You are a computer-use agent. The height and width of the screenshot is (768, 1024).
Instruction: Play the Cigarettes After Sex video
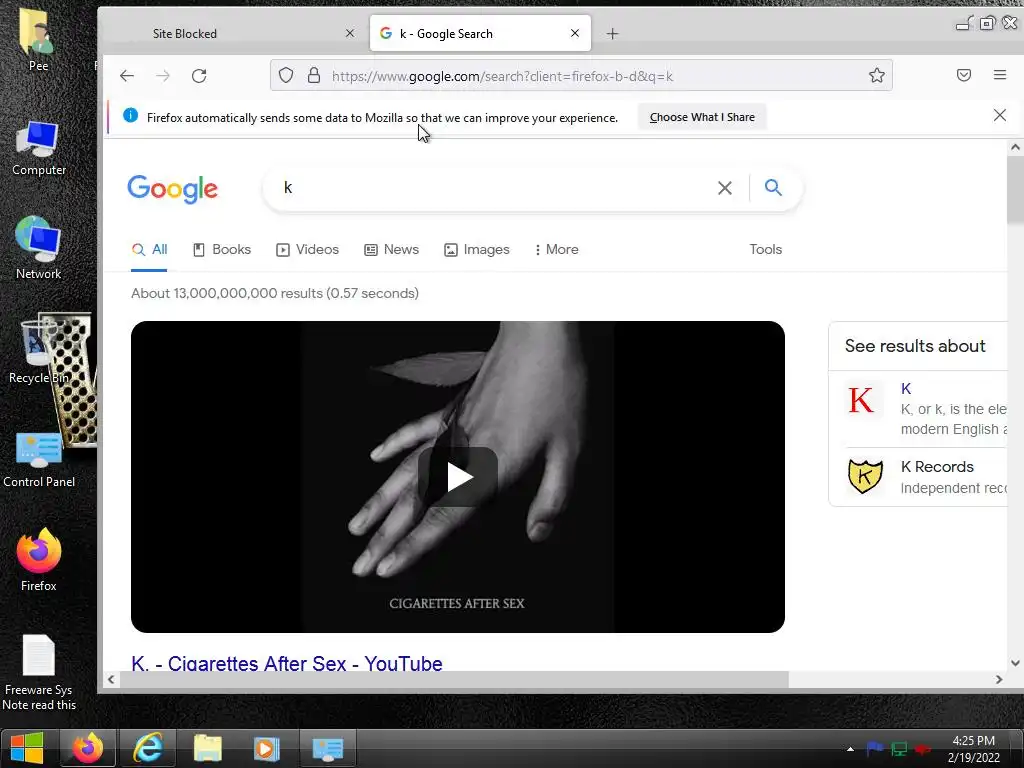458,477
